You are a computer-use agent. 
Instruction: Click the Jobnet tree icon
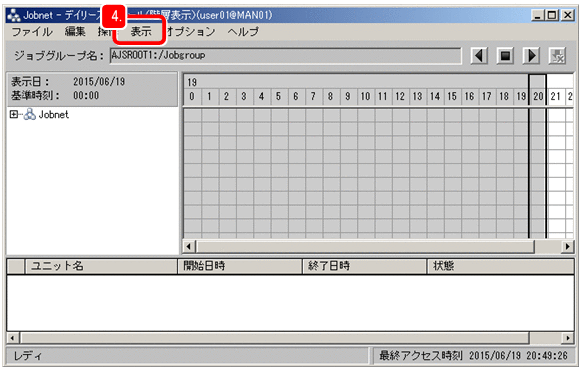[30, 114]
